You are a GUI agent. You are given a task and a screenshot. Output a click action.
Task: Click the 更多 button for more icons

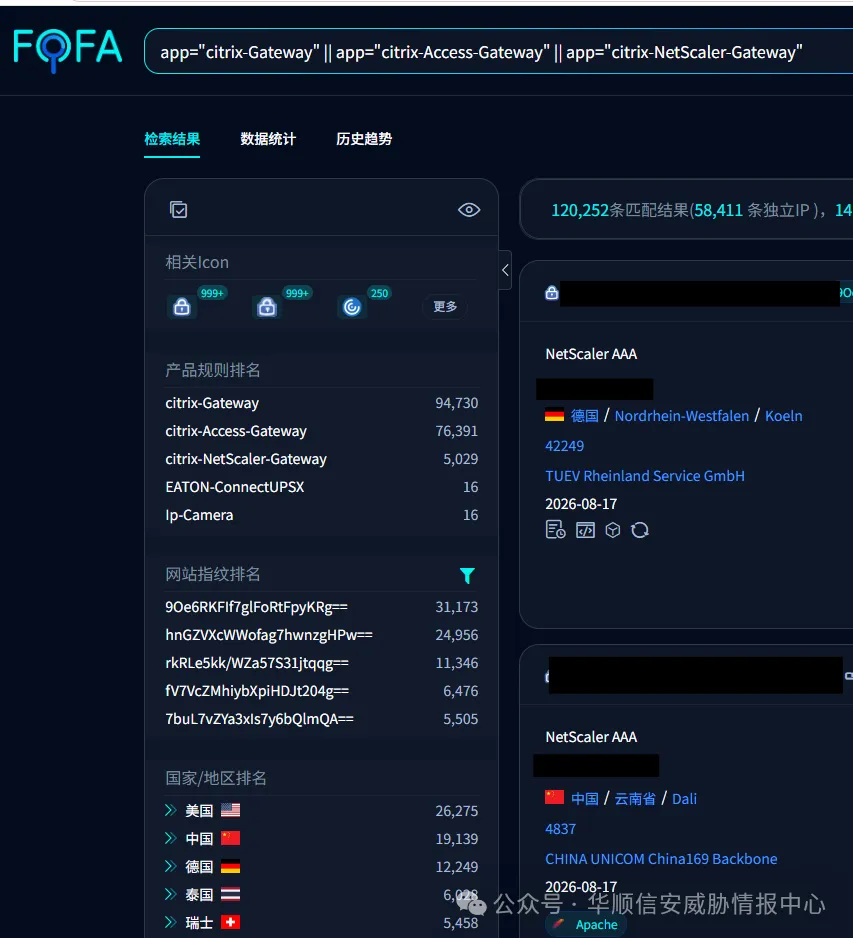(x=445, y=307)
